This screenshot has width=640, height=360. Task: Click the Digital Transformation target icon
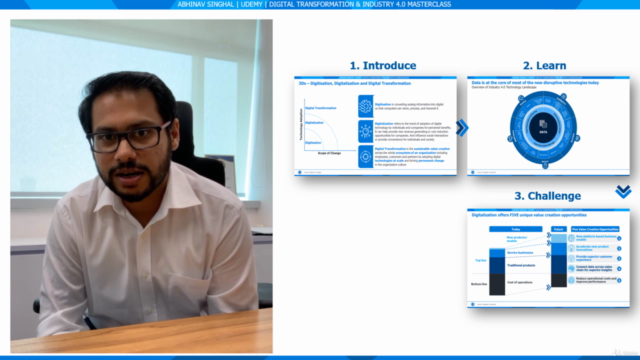[365, 156]
